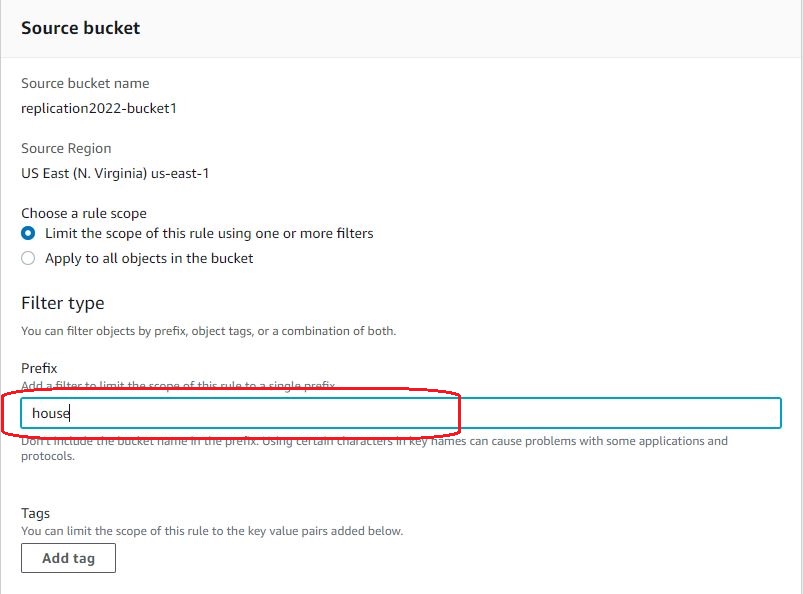This screenshot has height=594, width=803.
Task: Click the Add tag button
Action: click(68, 558)
